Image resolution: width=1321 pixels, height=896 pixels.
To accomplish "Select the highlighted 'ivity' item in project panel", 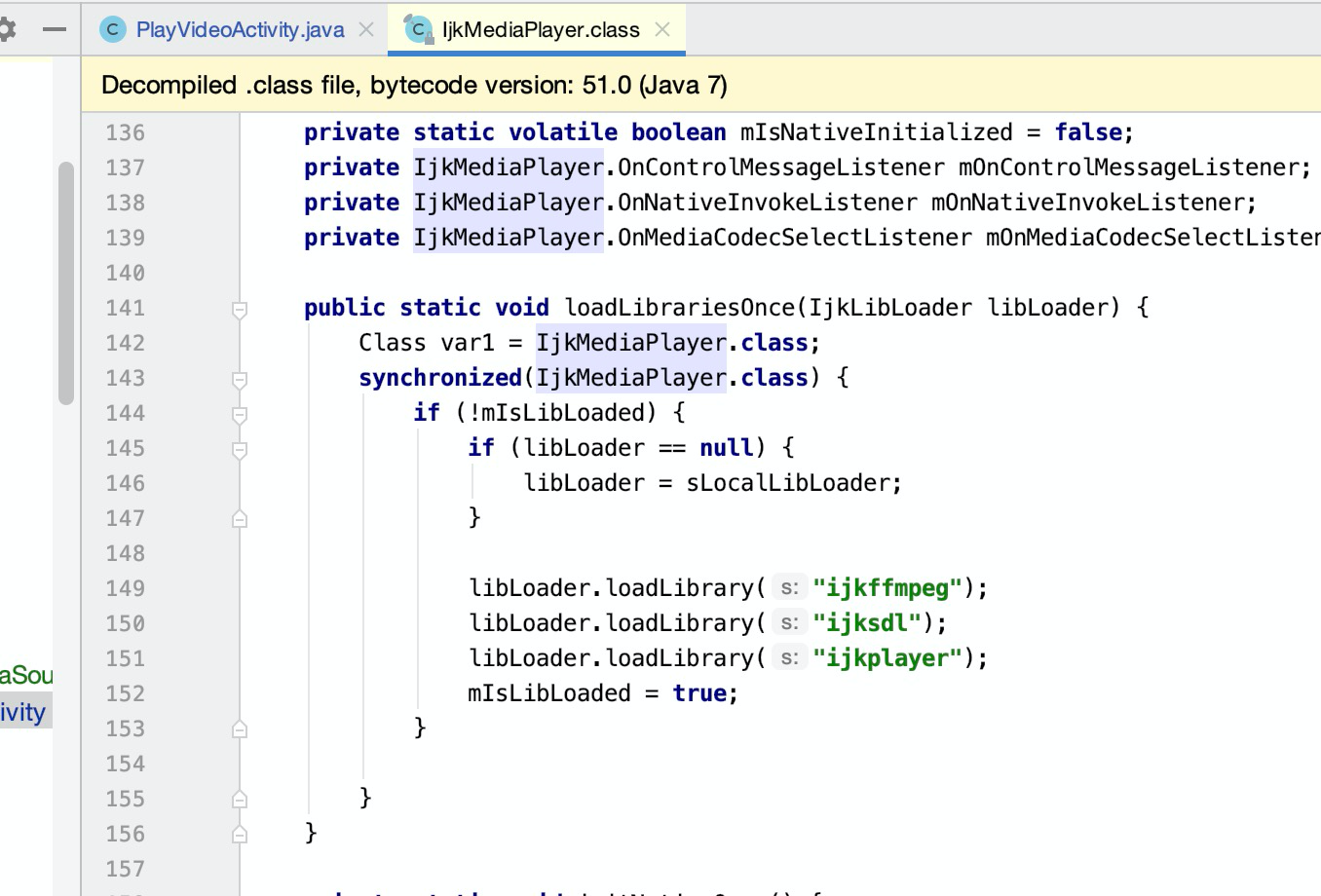I will coord(24,712).
